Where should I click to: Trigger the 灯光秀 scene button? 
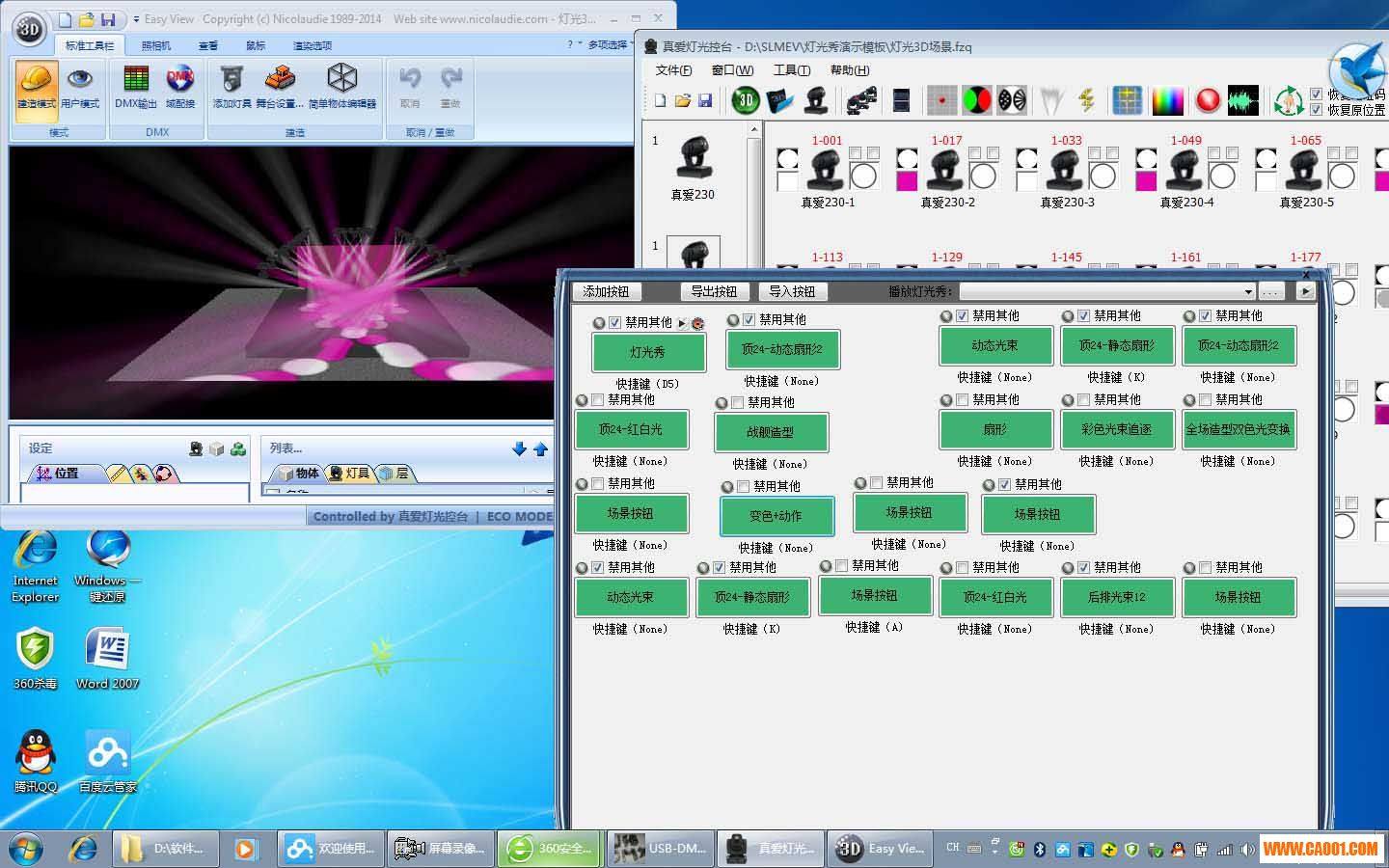coord(647,352)
